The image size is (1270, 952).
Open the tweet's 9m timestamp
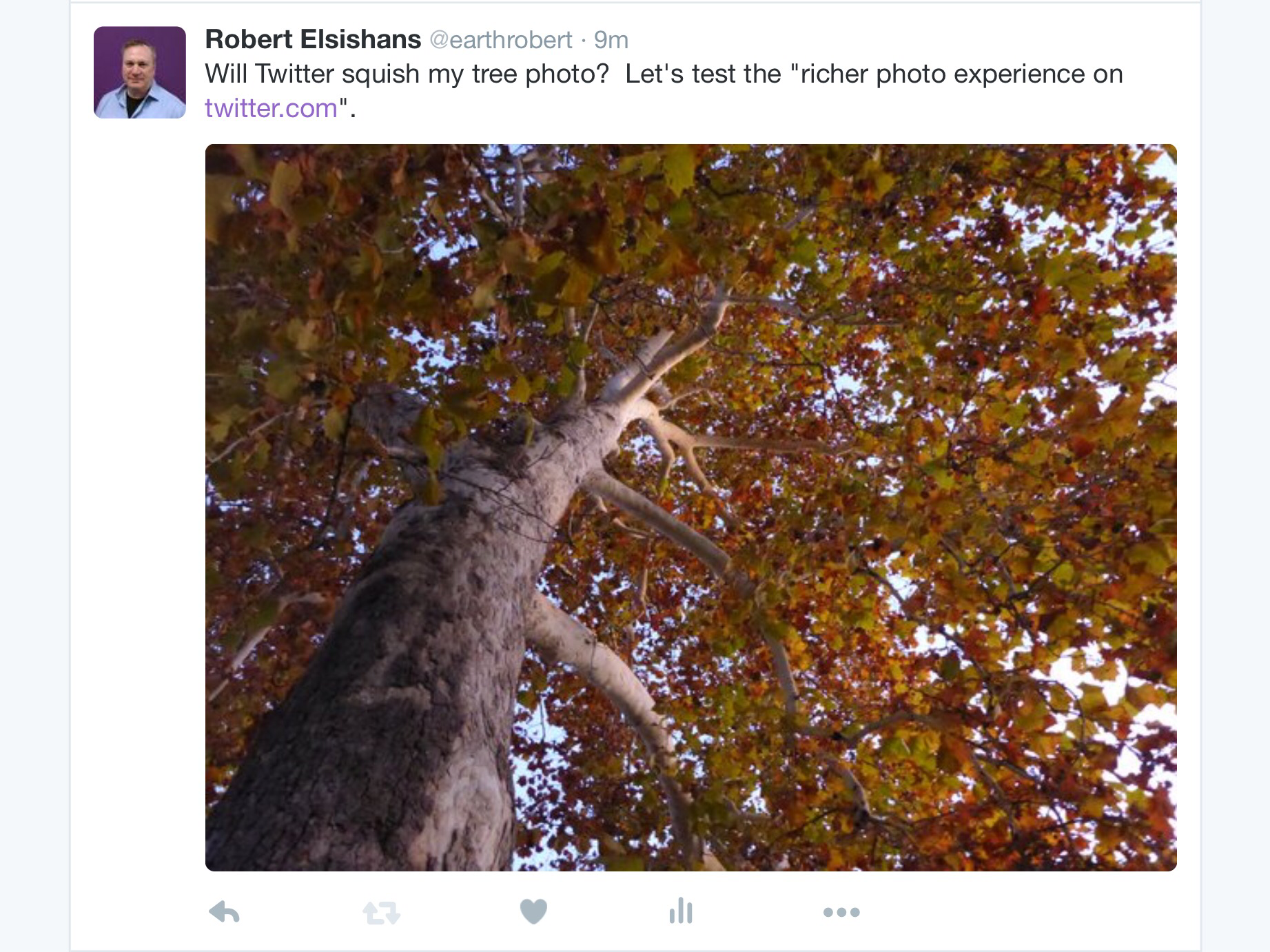611,40
